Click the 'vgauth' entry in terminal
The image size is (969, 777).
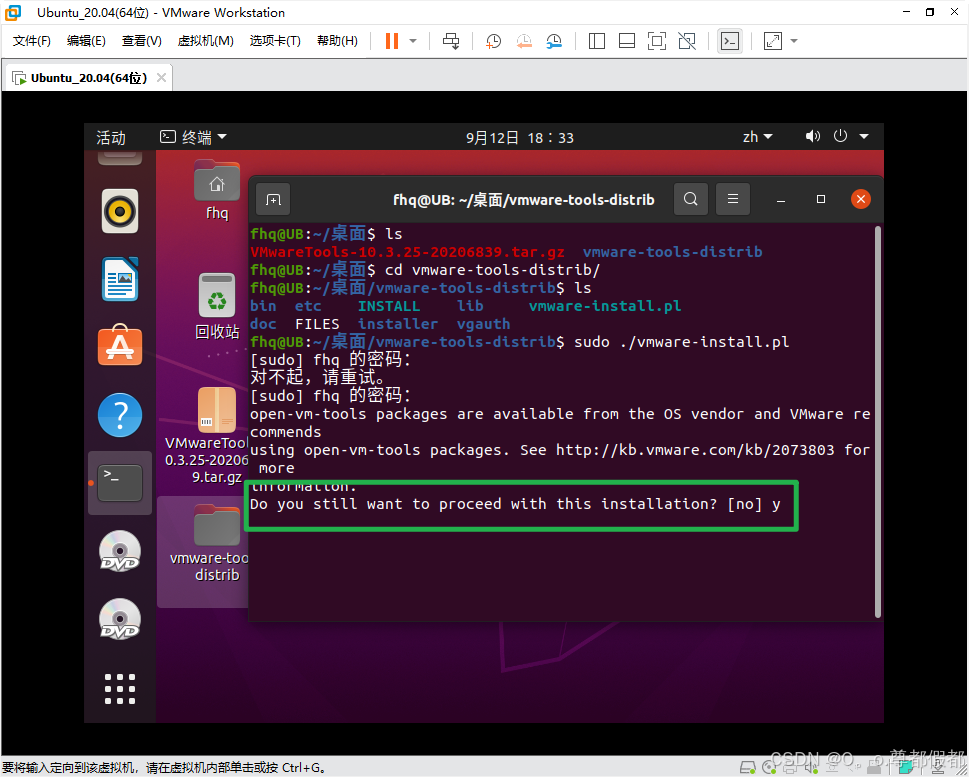click(483, 324)
